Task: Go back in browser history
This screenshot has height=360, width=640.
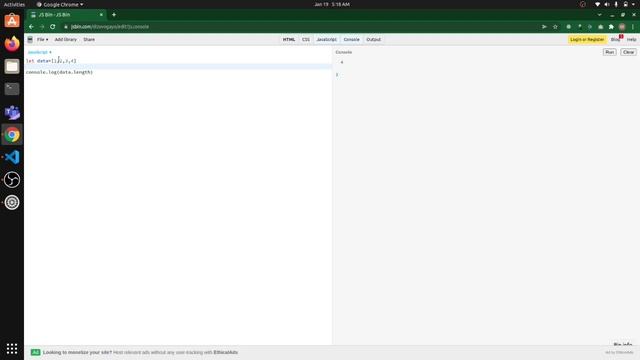Action: pos(31,27)
